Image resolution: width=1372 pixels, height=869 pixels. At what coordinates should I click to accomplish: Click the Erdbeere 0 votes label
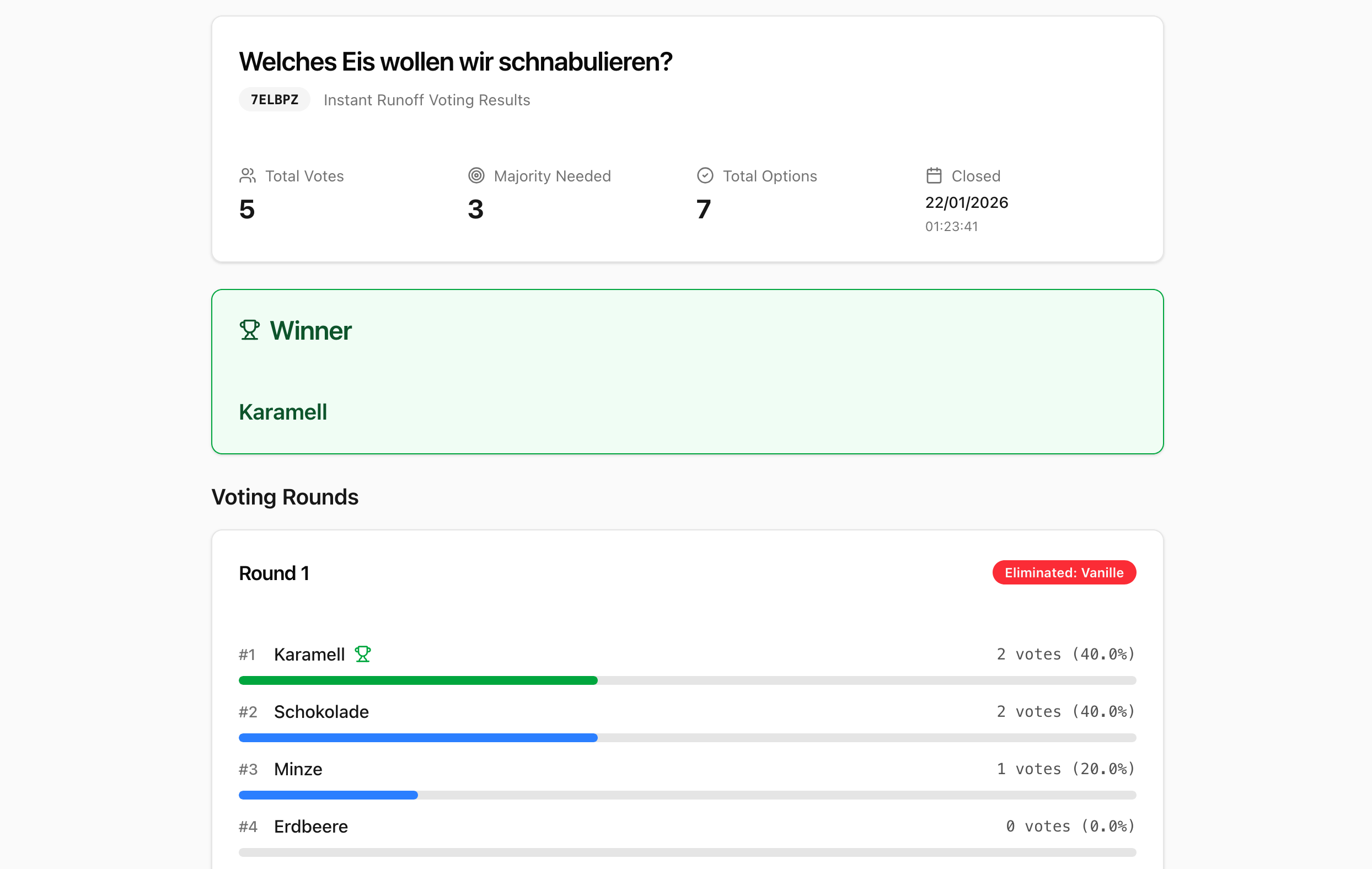(x=1070, y=826)
